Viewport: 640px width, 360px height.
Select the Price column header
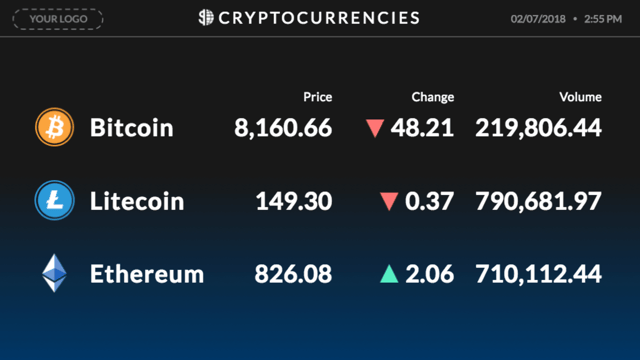tap(318, 97)
